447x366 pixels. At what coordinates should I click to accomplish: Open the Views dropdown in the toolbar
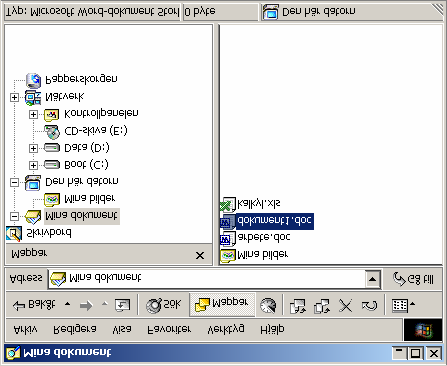[403, 305]
